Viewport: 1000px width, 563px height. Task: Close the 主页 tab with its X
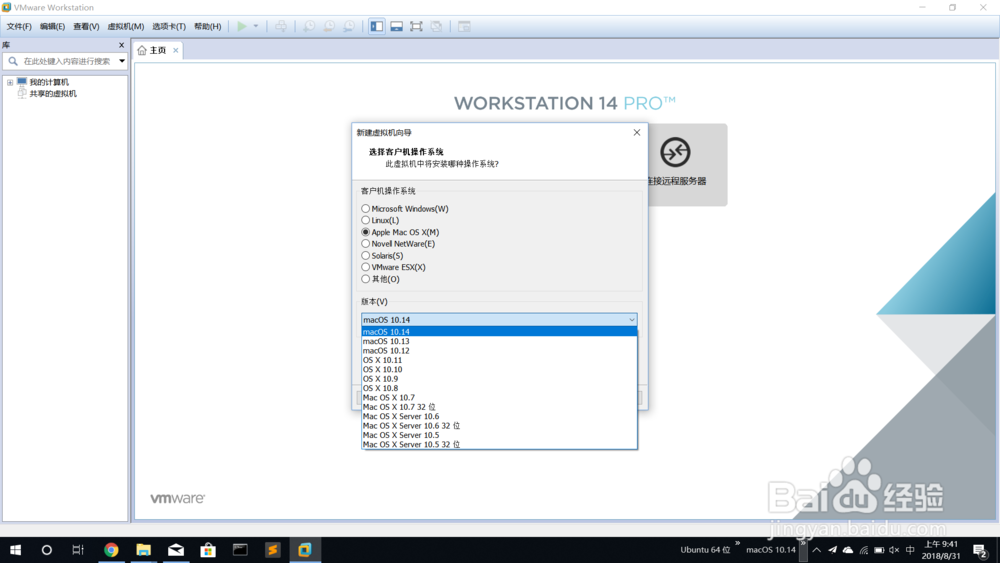pos(175,50)
